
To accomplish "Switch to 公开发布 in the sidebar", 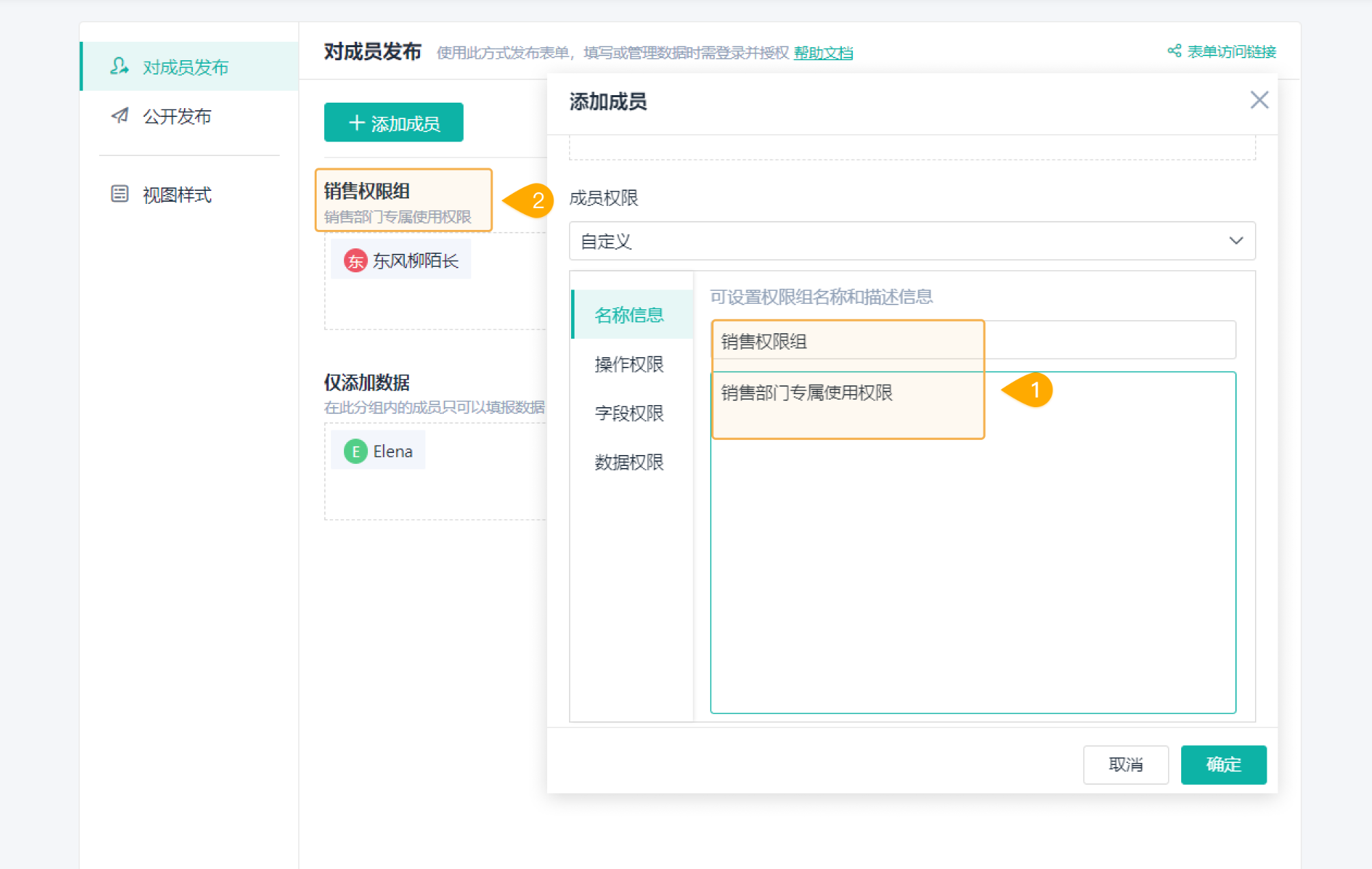I will pyautogui.click(x=189, y=116).
